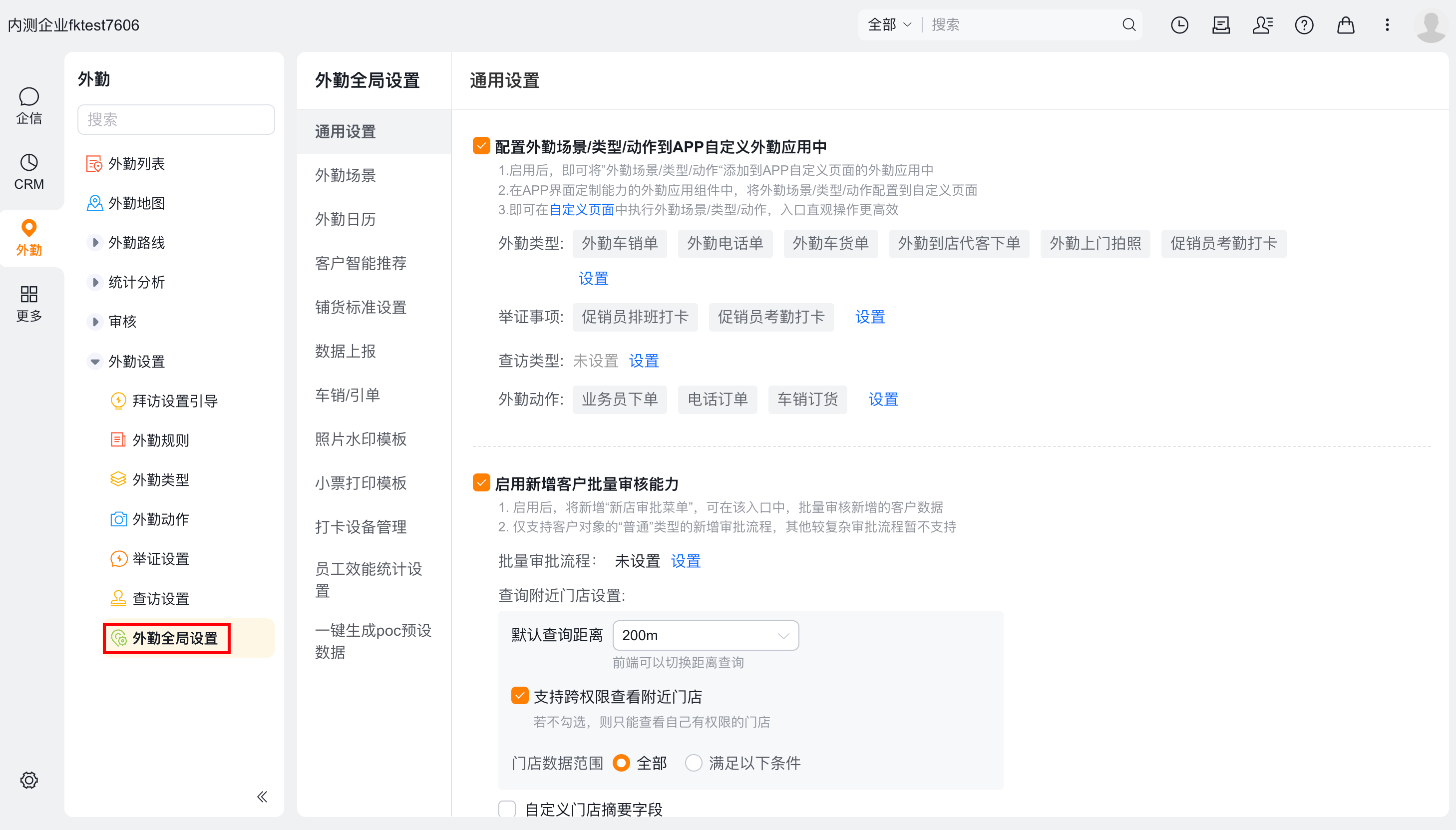Open 打卡设备管理 settings tab
Viewport: 1456px width, 830px height.
(374, 527)
